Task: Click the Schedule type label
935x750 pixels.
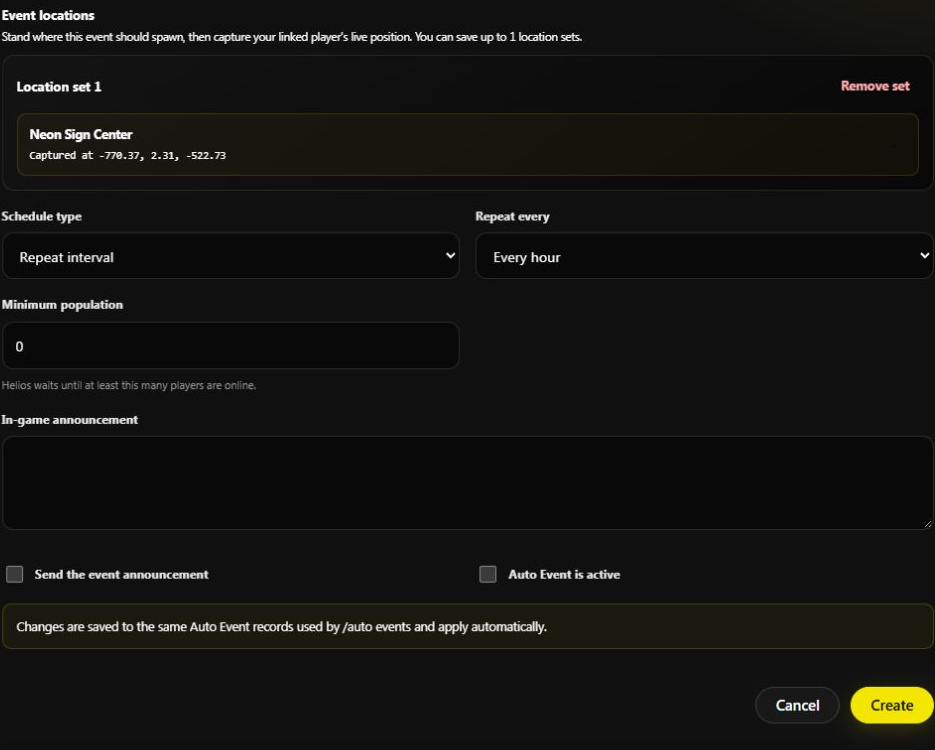Action: coord(42,216)
